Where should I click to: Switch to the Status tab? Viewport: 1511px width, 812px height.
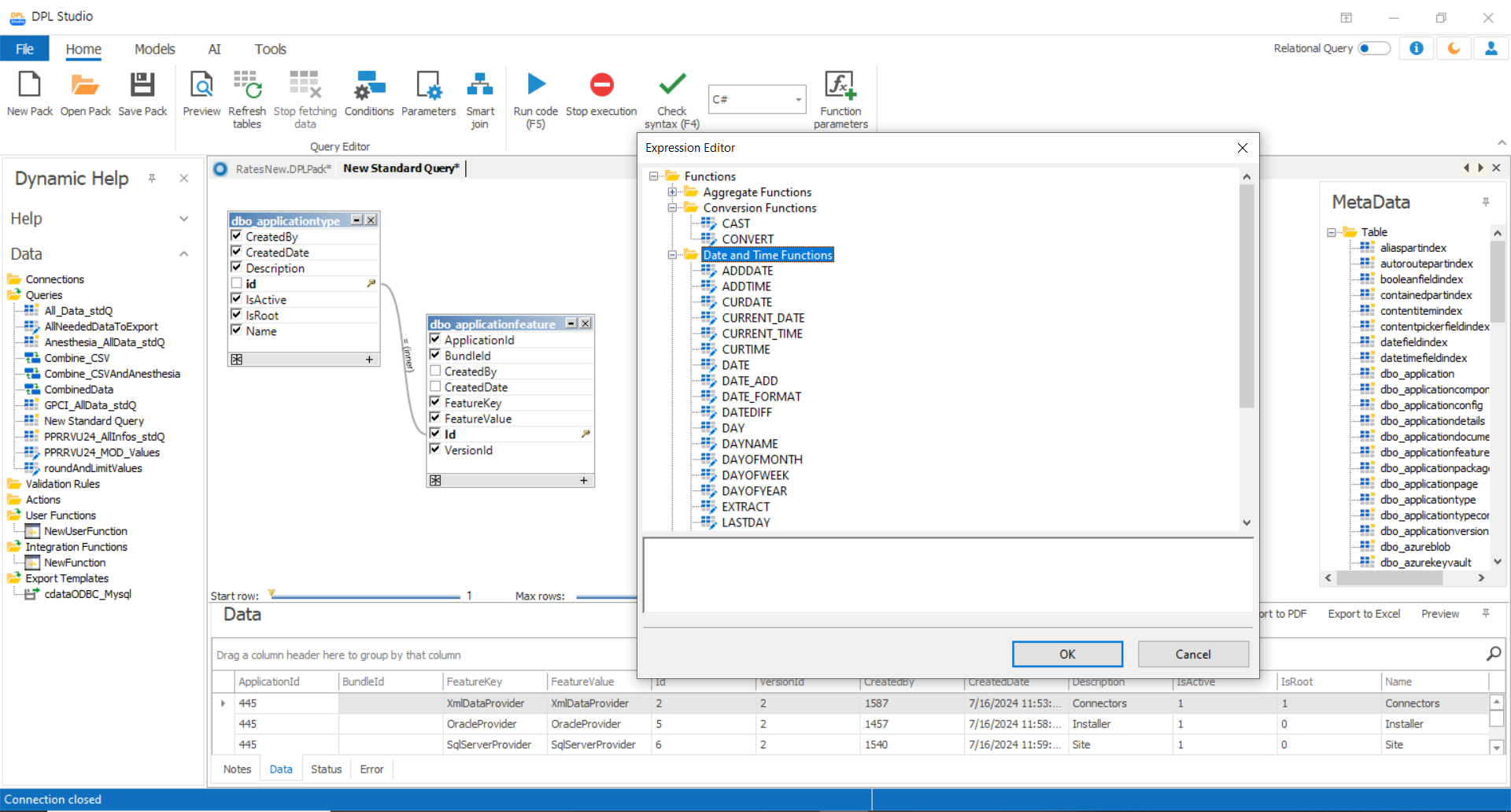click(x=326, y=769)
